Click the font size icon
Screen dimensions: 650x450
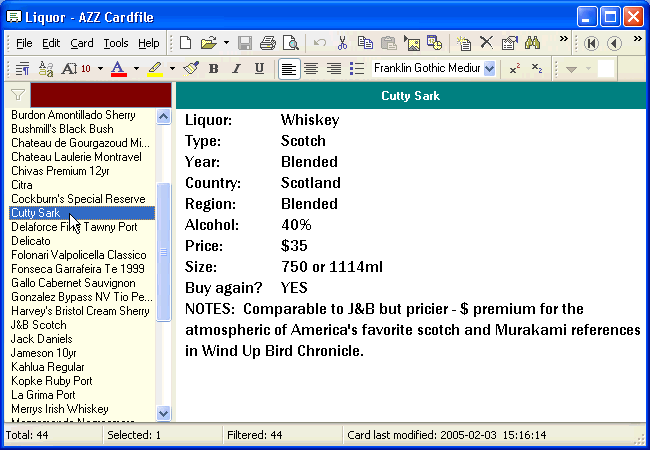point(76,68)
